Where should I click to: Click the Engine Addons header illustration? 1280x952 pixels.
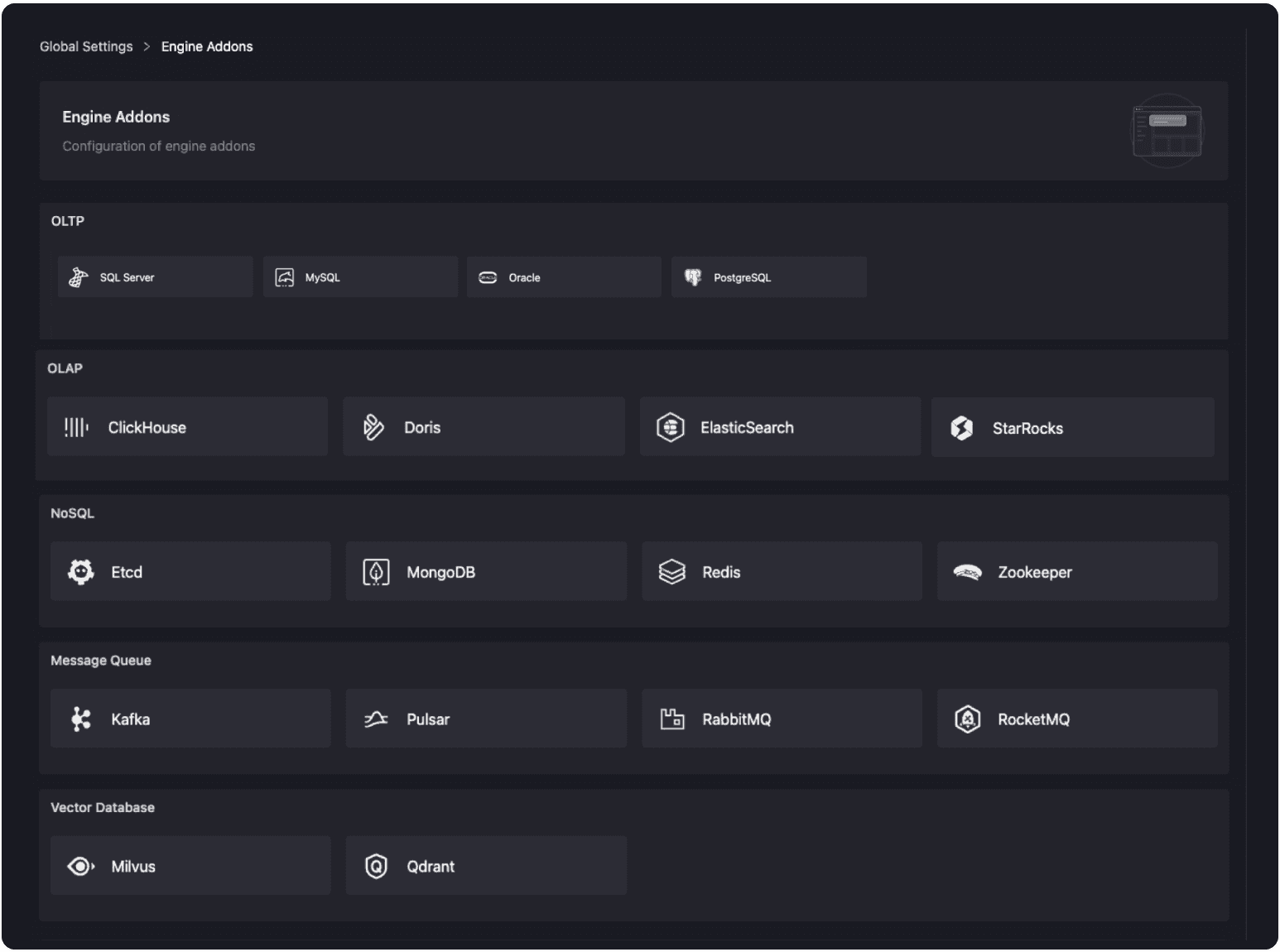click(x=1167, y=131)
